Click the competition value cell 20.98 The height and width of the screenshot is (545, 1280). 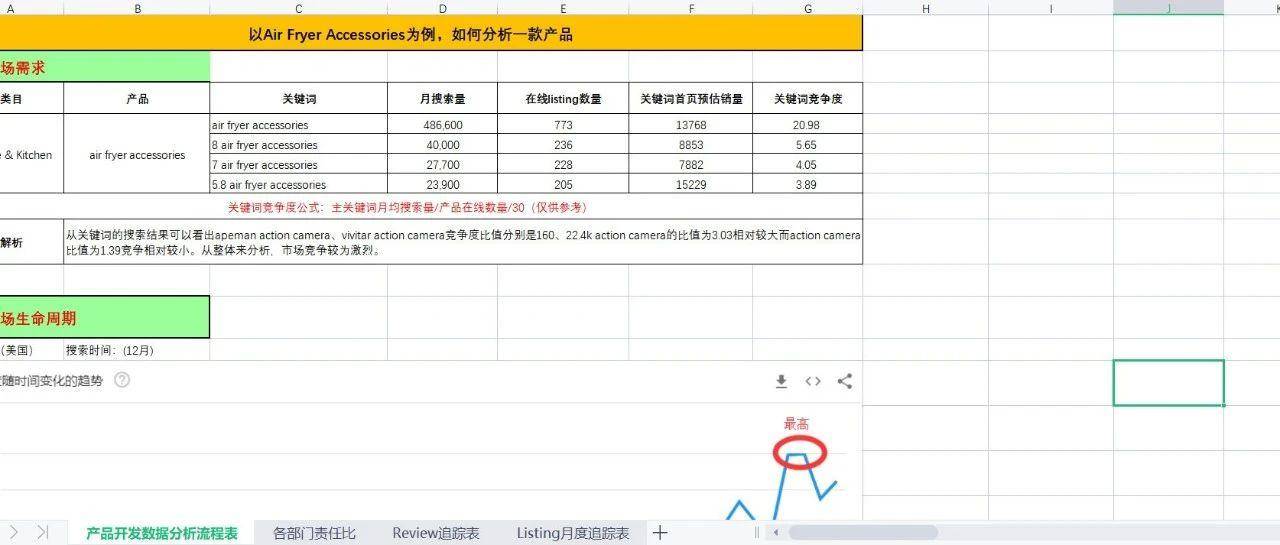click(808, 125)
